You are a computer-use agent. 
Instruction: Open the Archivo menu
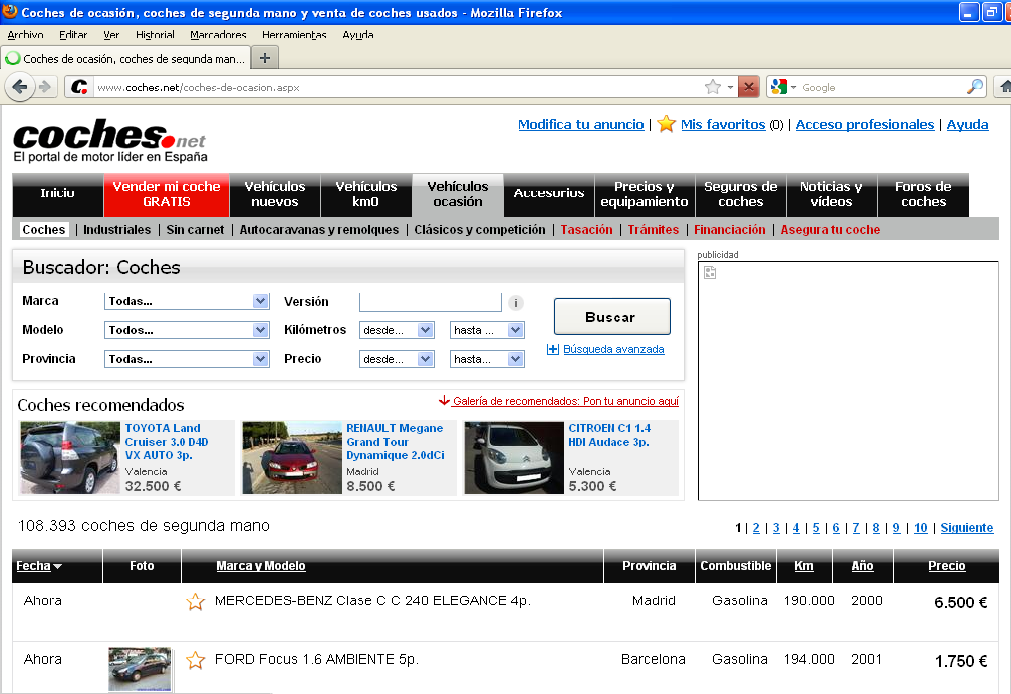click(25, 35)
